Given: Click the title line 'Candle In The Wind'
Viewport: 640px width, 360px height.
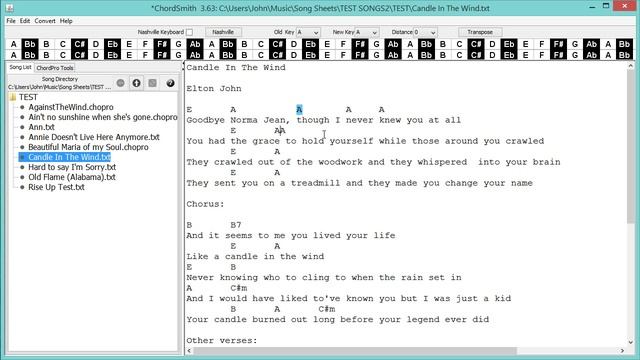Looking at the screenshot, I should [x=236, y=67].
